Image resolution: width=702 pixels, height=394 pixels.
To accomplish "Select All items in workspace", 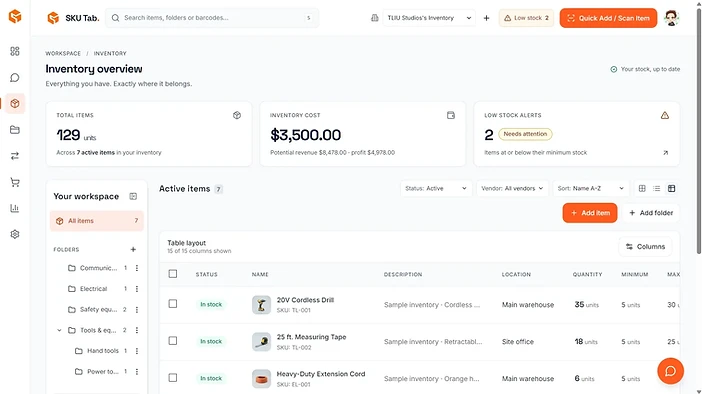I will [x=97, y=221].
